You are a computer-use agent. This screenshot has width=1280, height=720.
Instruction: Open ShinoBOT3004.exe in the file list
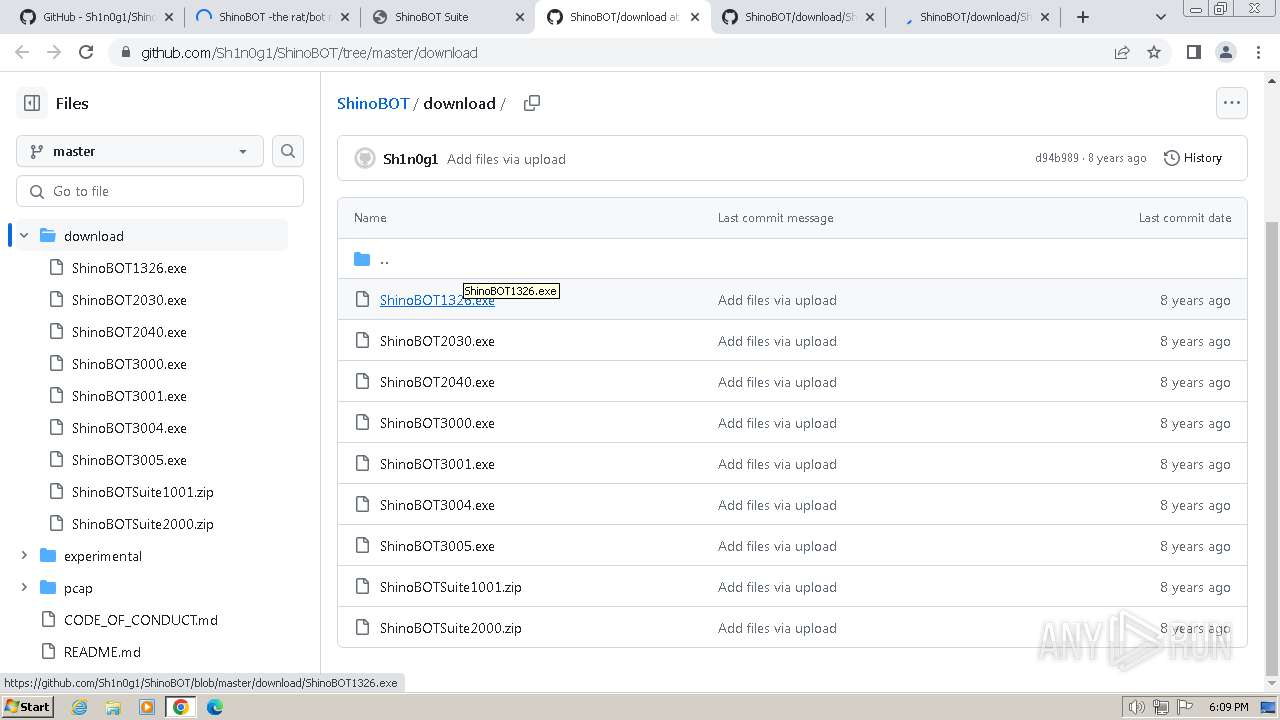pos(437,505)
